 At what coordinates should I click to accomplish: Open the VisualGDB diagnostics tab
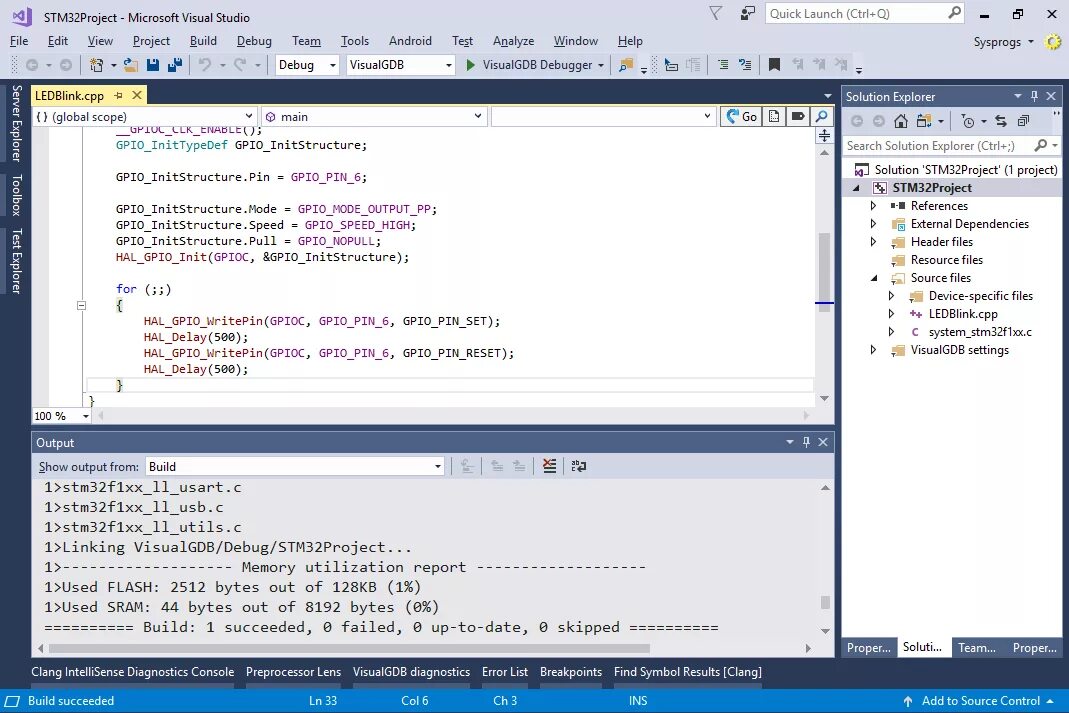(411, 672)
